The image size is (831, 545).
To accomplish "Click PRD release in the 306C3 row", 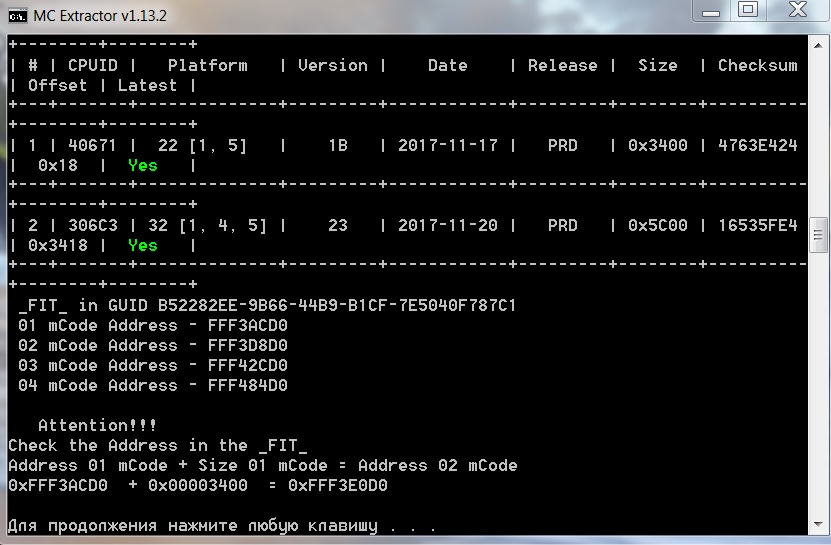I will pyautogui.click(x=562, y=225).
